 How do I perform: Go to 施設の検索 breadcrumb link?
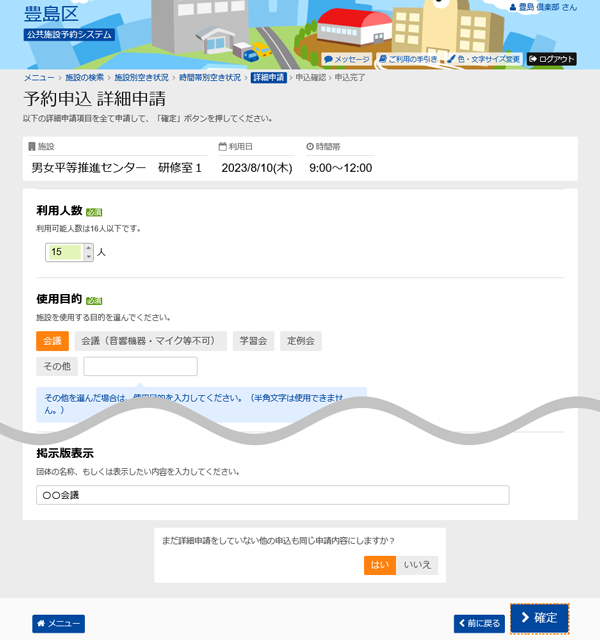coord(84,78)
